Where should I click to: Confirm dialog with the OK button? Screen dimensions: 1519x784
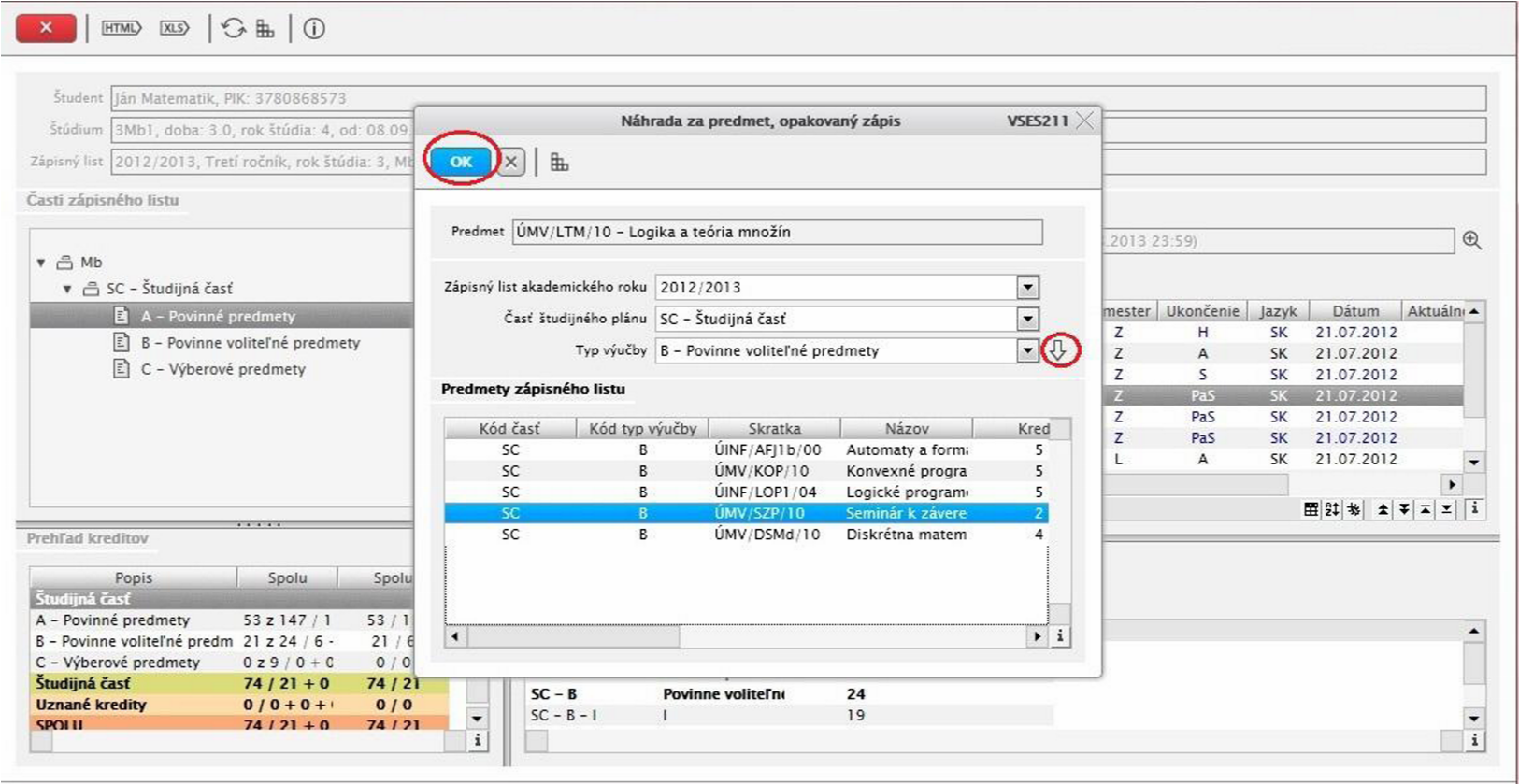(461, 162)
